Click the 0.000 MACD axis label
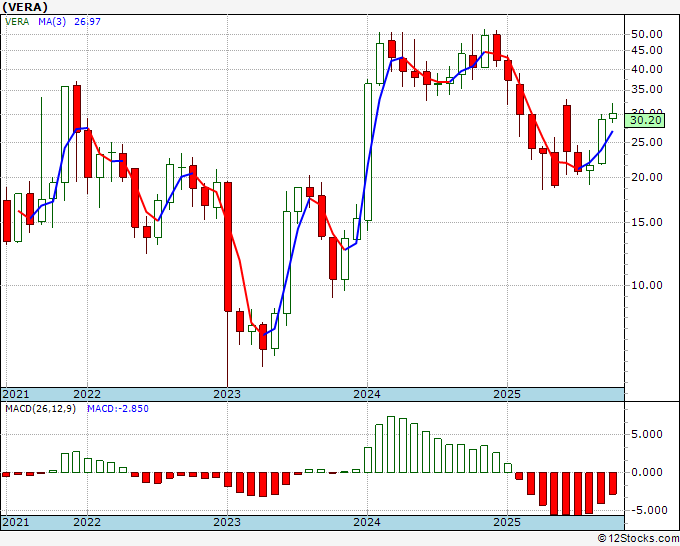680x546 pixels. coord(646,472)
